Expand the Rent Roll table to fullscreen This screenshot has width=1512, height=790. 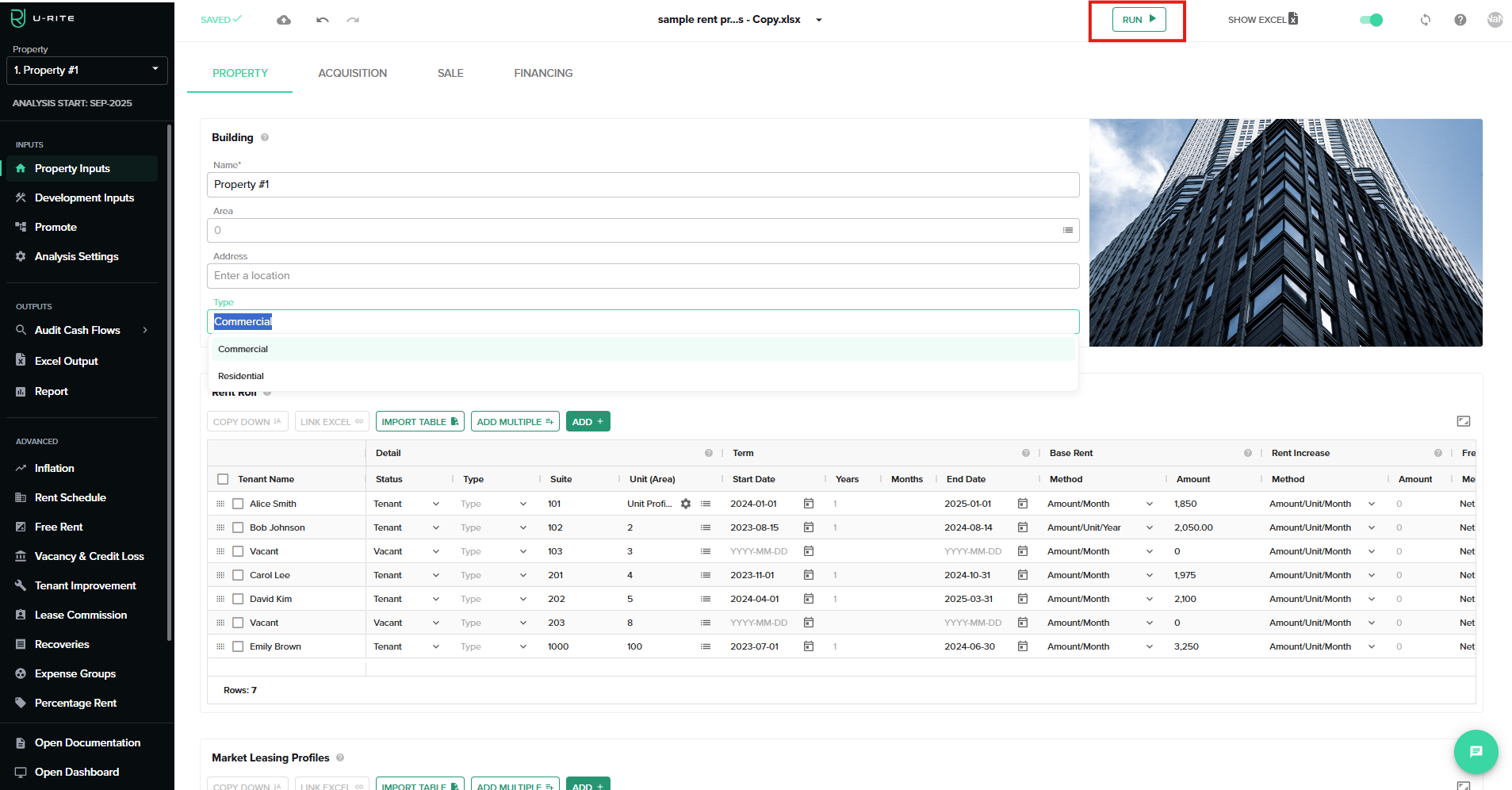pyautogui.click(x=1464, y=421)
